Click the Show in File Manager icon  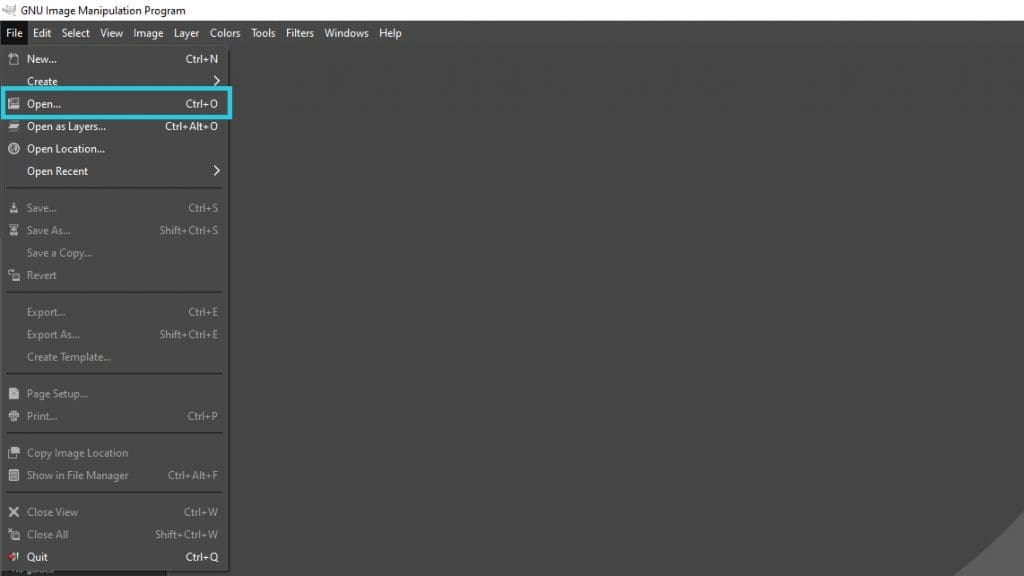14,475
